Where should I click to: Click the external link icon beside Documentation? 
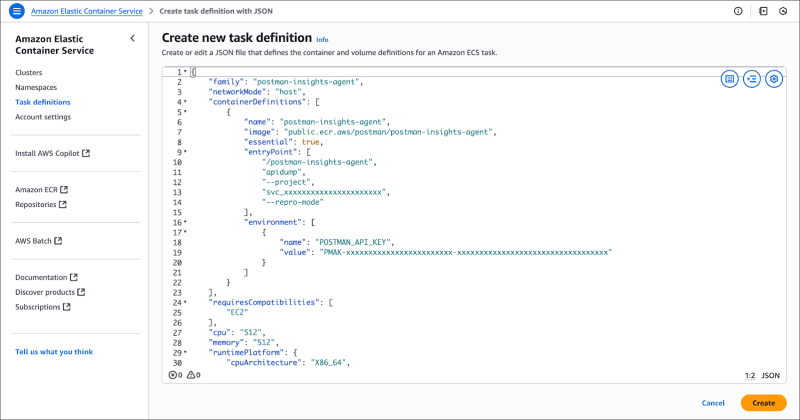pos(73,277)
